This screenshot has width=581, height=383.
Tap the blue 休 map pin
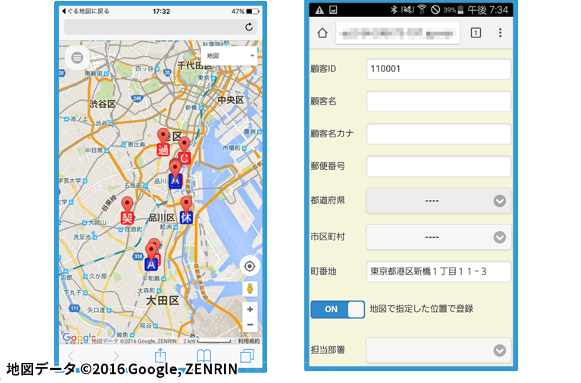tap(186, 210)
